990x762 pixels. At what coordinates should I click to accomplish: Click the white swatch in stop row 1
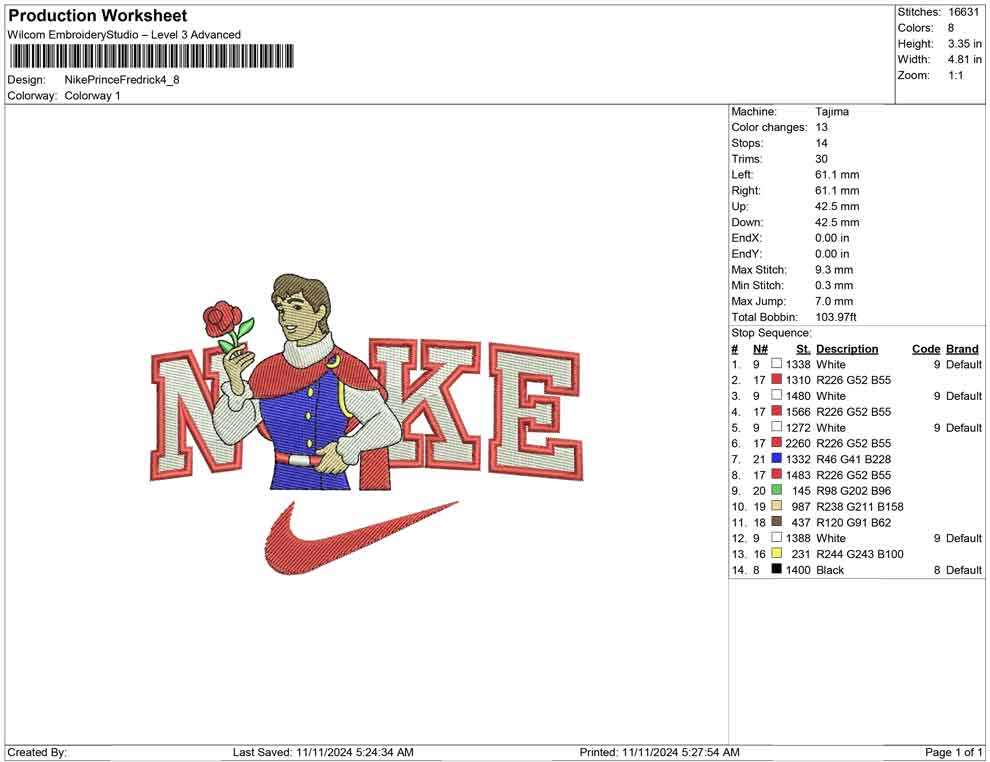777,364
